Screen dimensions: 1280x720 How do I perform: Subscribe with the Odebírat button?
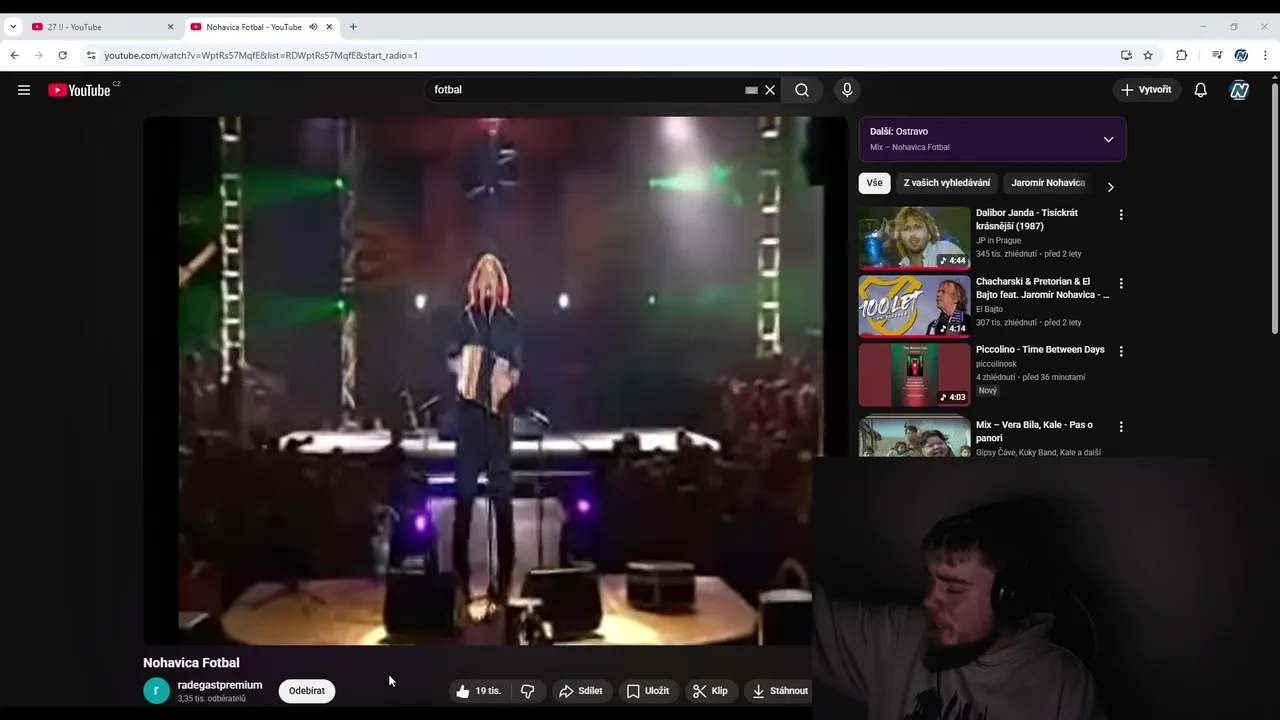307,691
